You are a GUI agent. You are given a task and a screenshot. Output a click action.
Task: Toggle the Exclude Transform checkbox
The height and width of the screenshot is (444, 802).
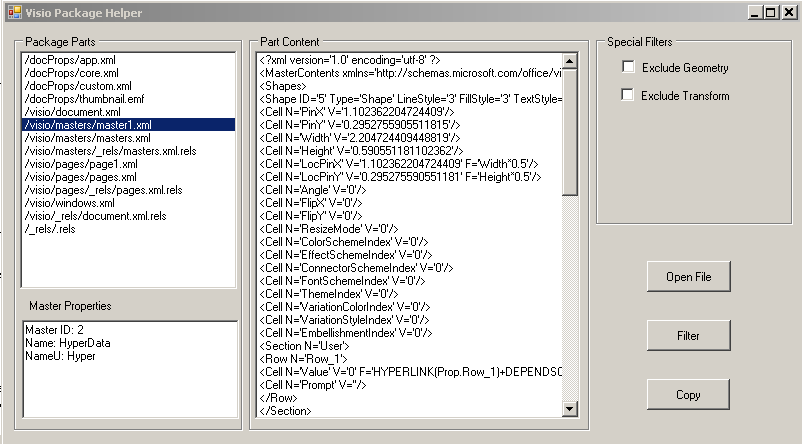click(x=627, y=95)
